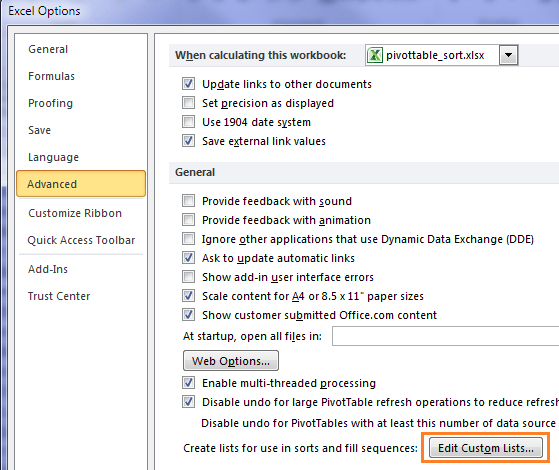559x470 pixels.
Task: Disable Ask to update automatic links
Action: [x=188, y=258]
